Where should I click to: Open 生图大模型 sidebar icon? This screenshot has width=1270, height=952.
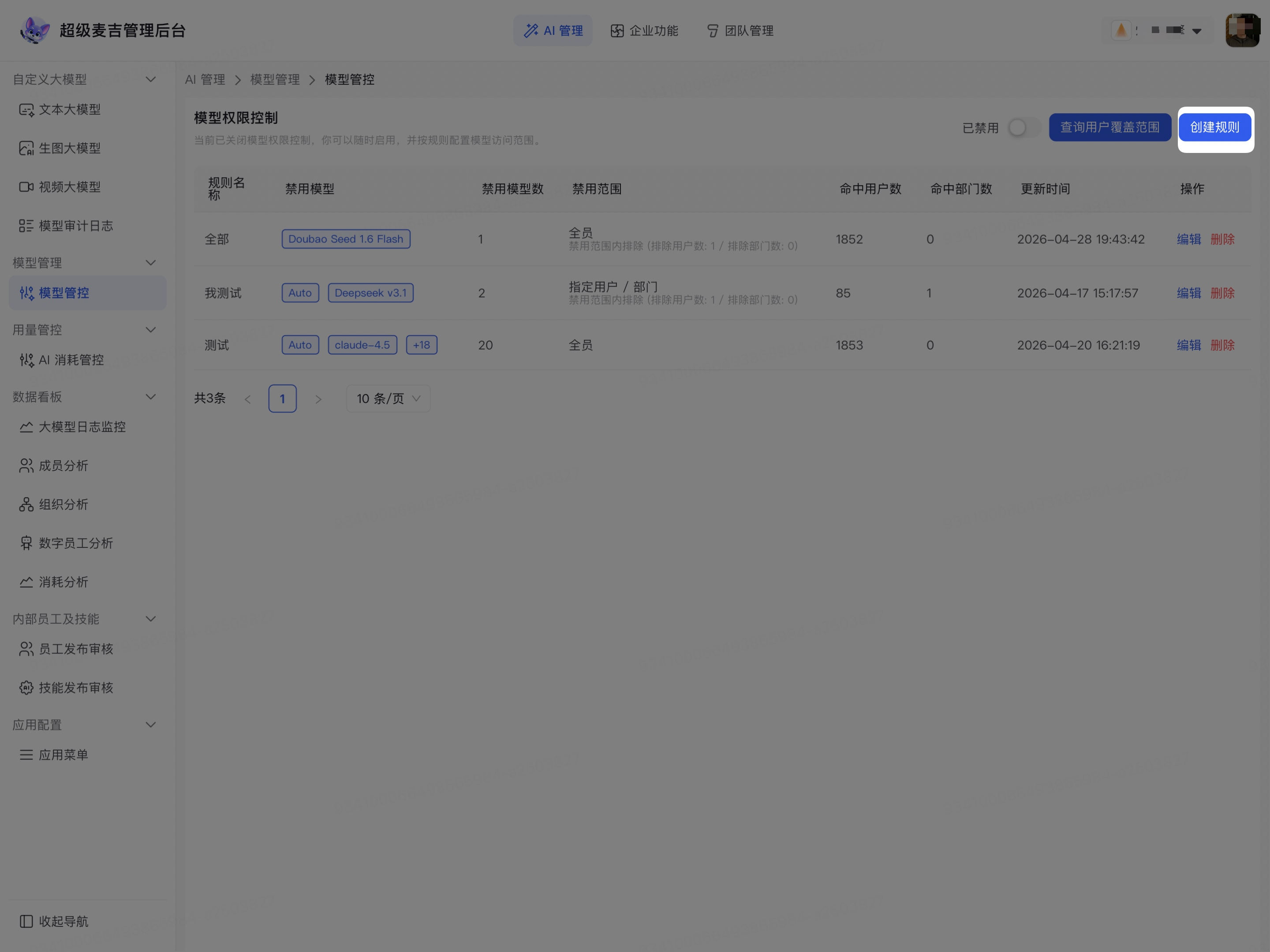(26, 149)
